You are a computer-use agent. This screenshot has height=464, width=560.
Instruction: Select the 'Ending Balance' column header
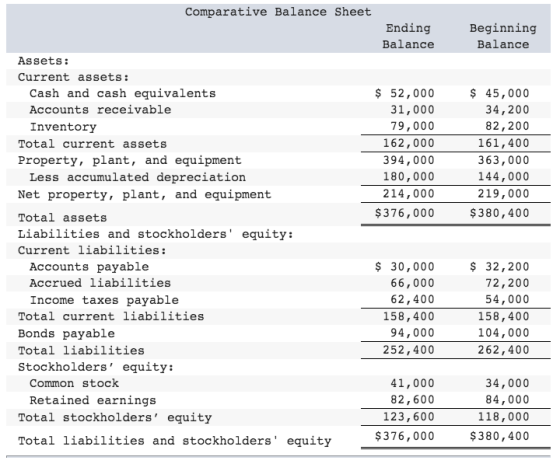pos(408,36)
